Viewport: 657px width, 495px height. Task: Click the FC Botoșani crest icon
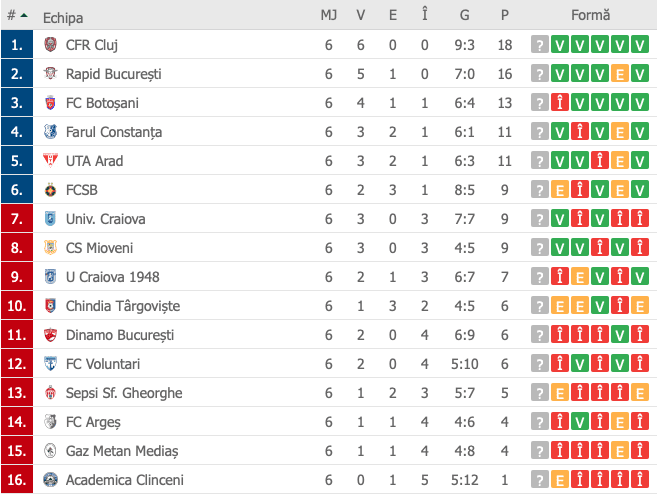(51, 103)
